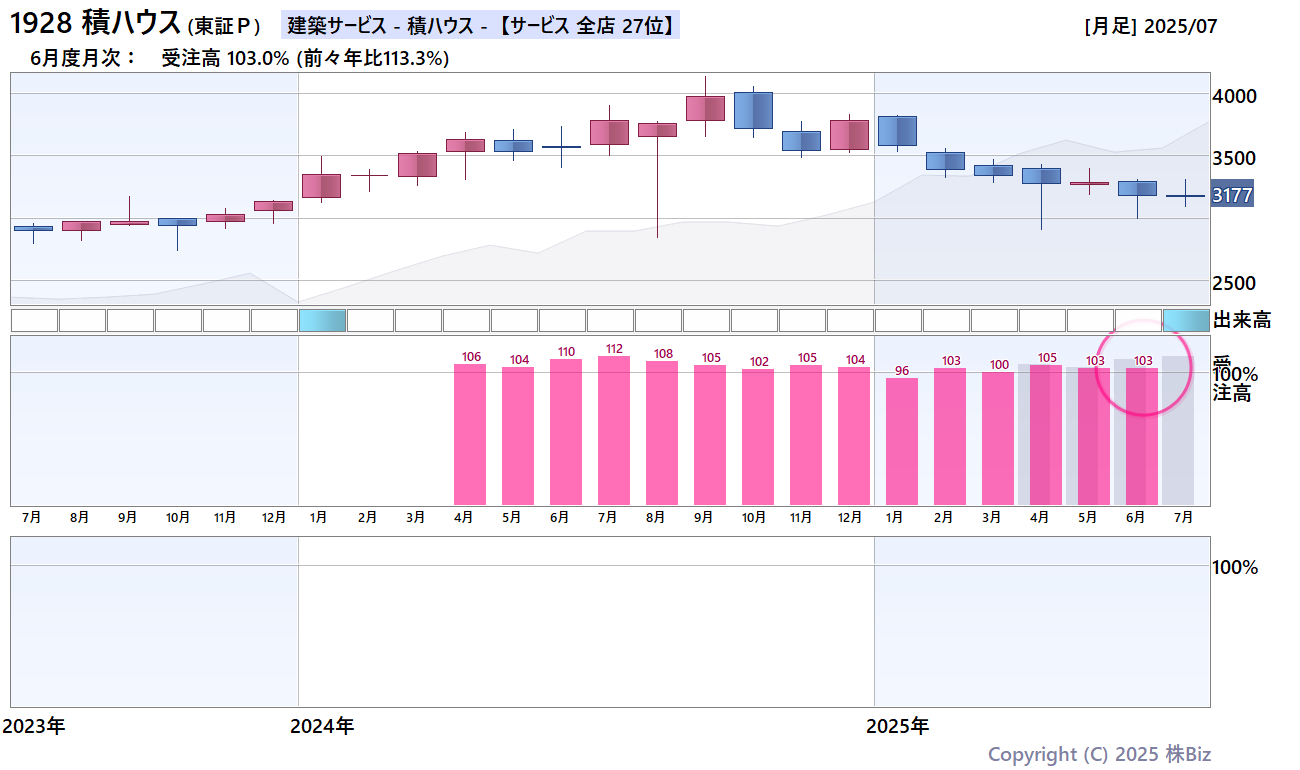Click the pink order bar labeled 102
The image size is (1300, 770).
pos(758,437)
